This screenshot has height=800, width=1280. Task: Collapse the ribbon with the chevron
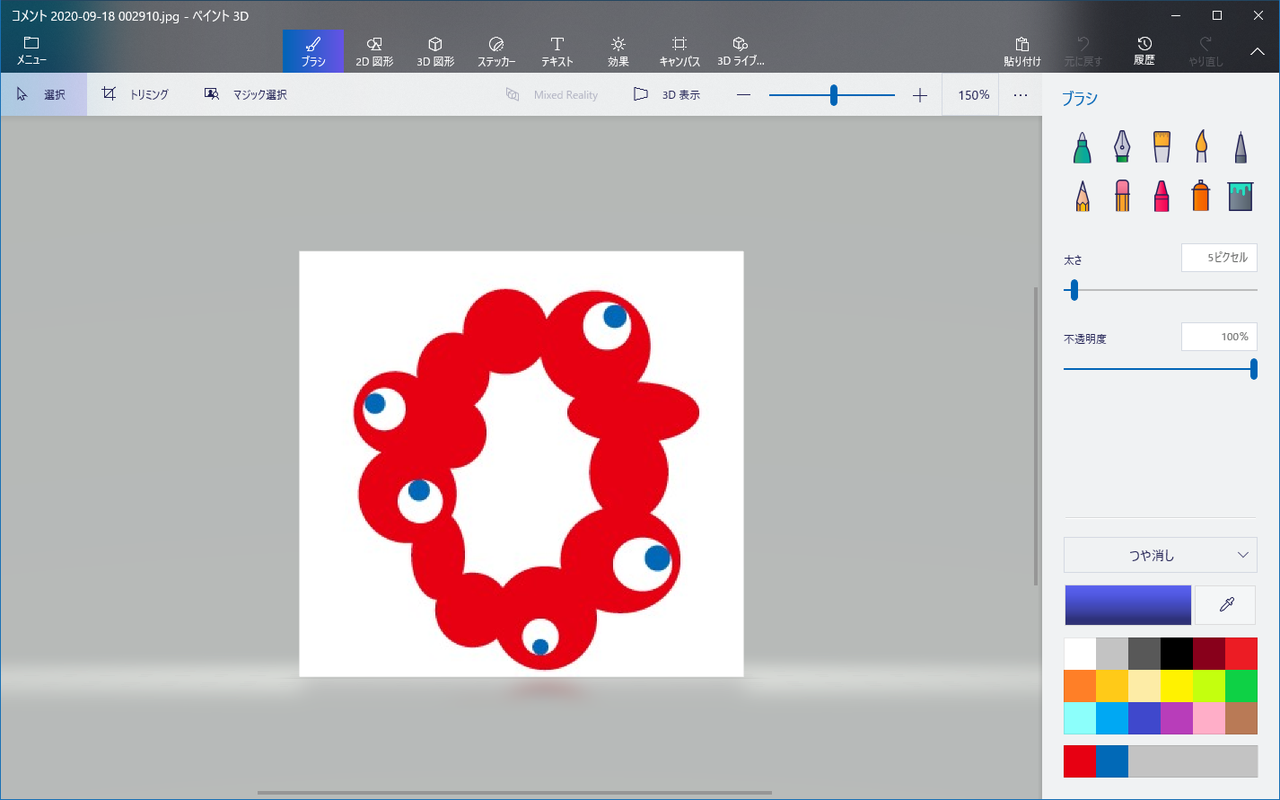pos(1257,51)
